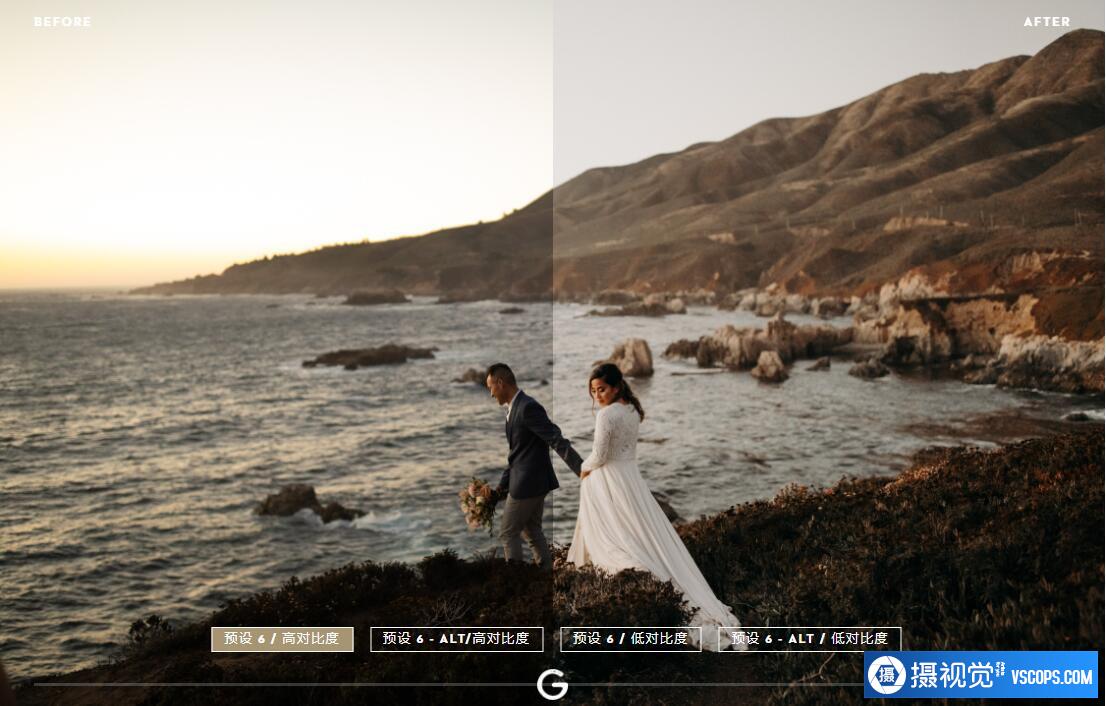Click the BEFORE label
The height and width of the screenshot is (706, 1106).
pyautogui.click(x=62, y=22)
